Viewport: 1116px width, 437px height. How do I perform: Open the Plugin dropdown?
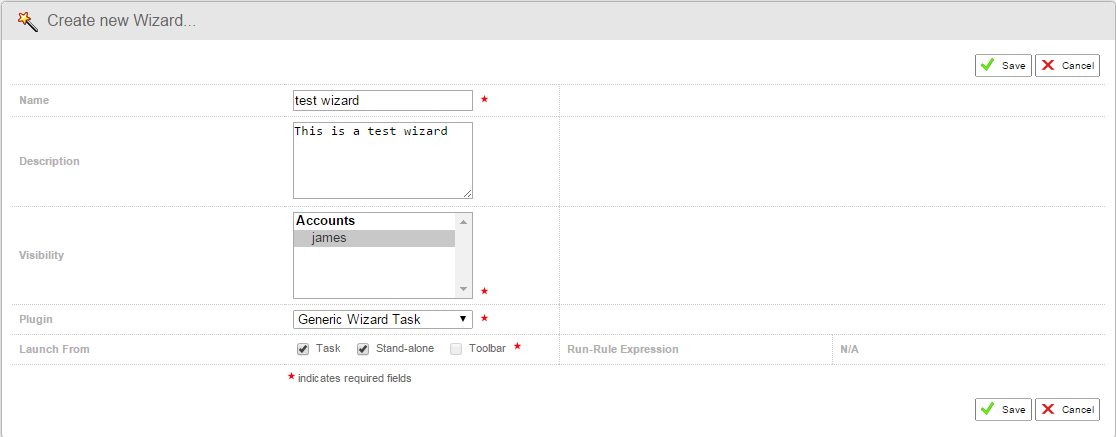pyautogui.click(x=382, y=319)
